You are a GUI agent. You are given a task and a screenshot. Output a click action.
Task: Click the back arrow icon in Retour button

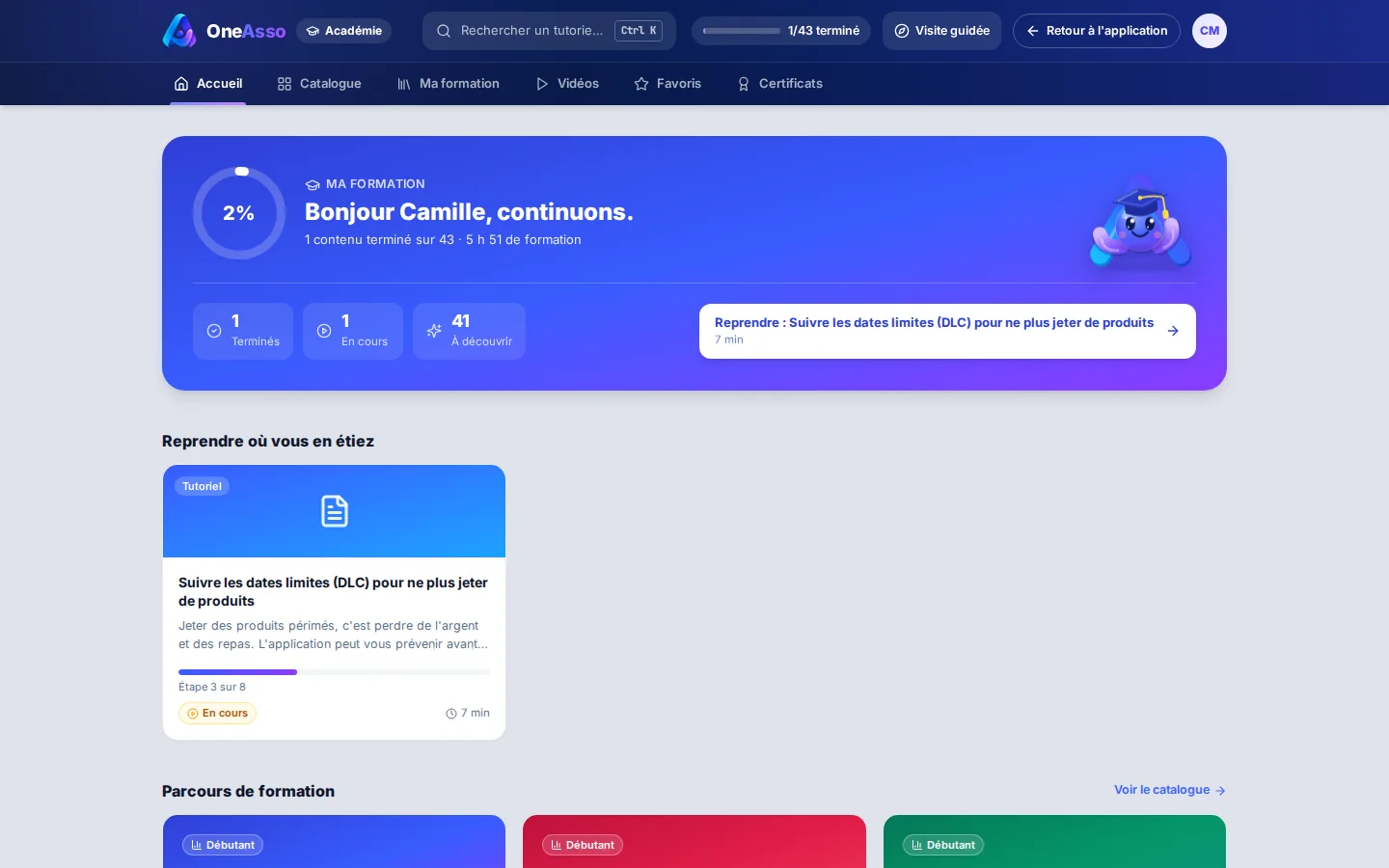tap(1033, 31)
